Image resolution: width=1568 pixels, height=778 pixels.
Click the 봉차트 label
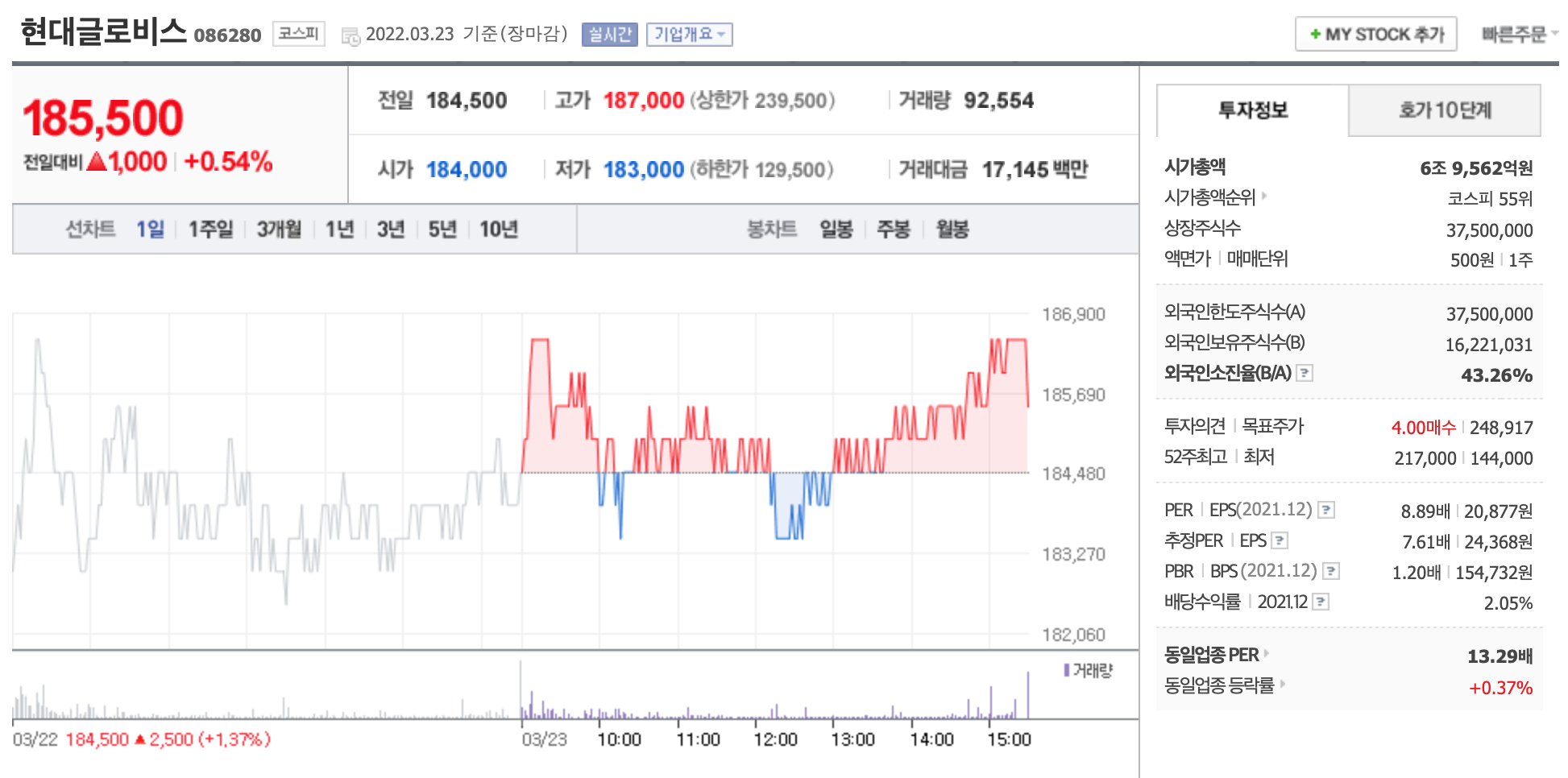coord(772,230)
